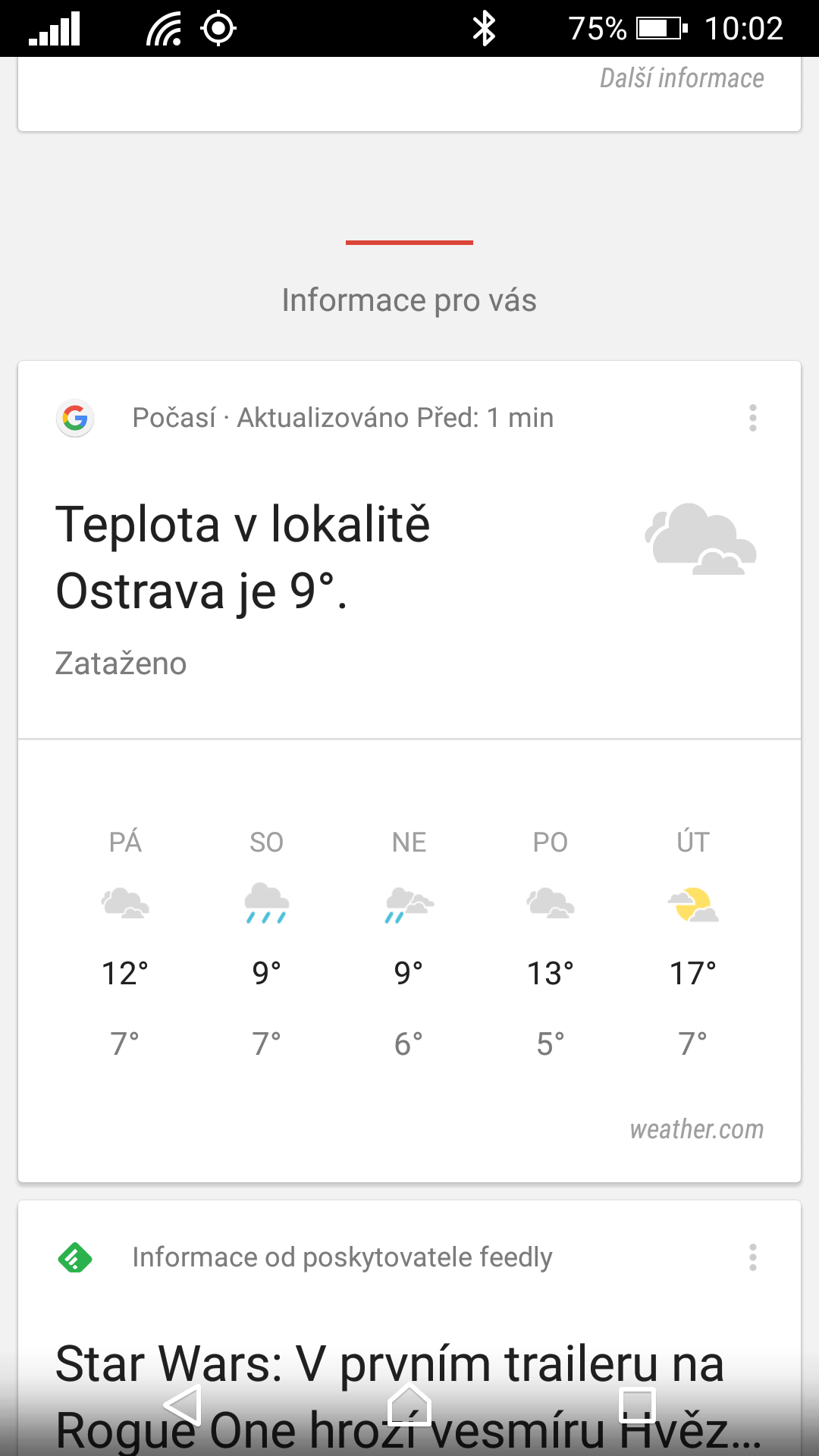Open the weather.com source link
819x1456 pixels.
coord(696,1129)
